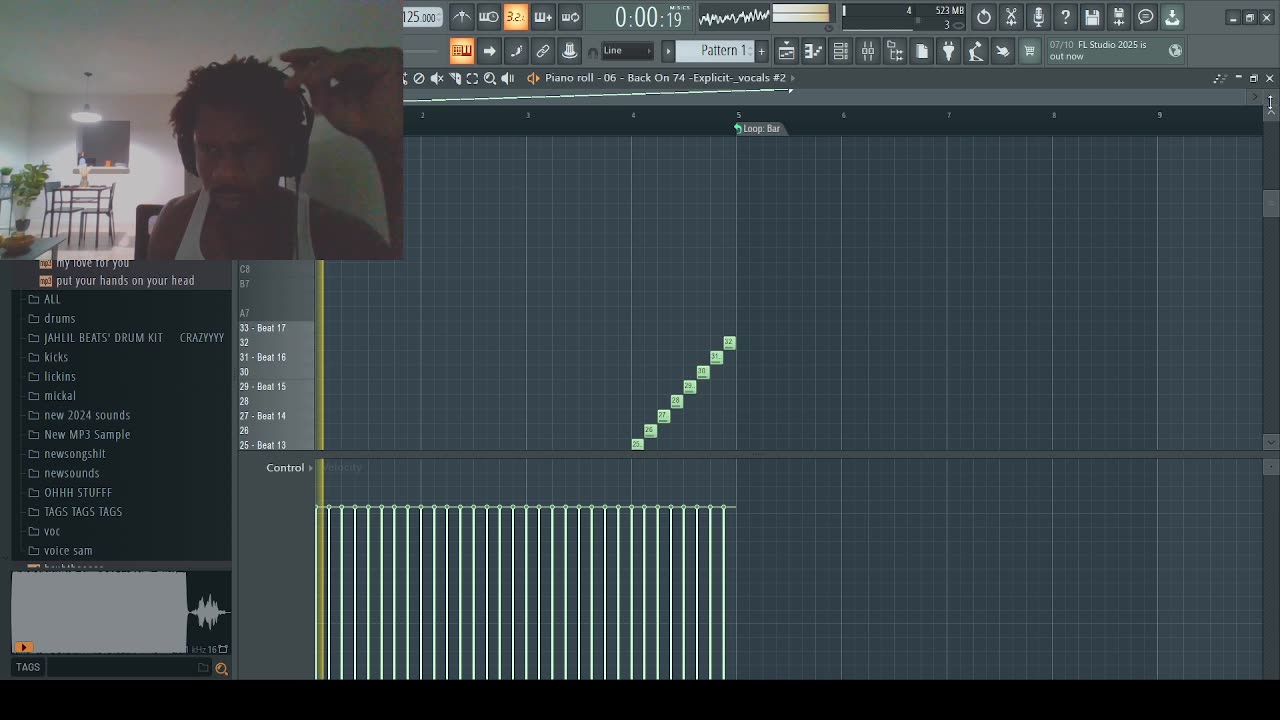The image size is (1280, 720).
Task: Click the download arrow icon
Action: [1172, 17]
